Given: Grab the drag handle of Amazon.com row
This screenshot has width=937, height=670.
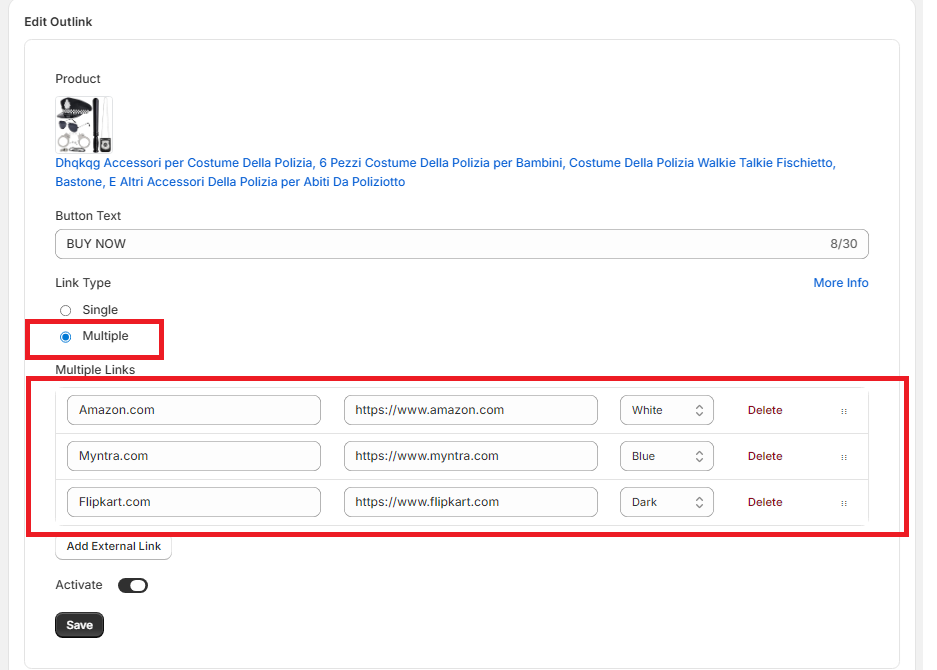Looking at the screenshot, I should [844, 411].
